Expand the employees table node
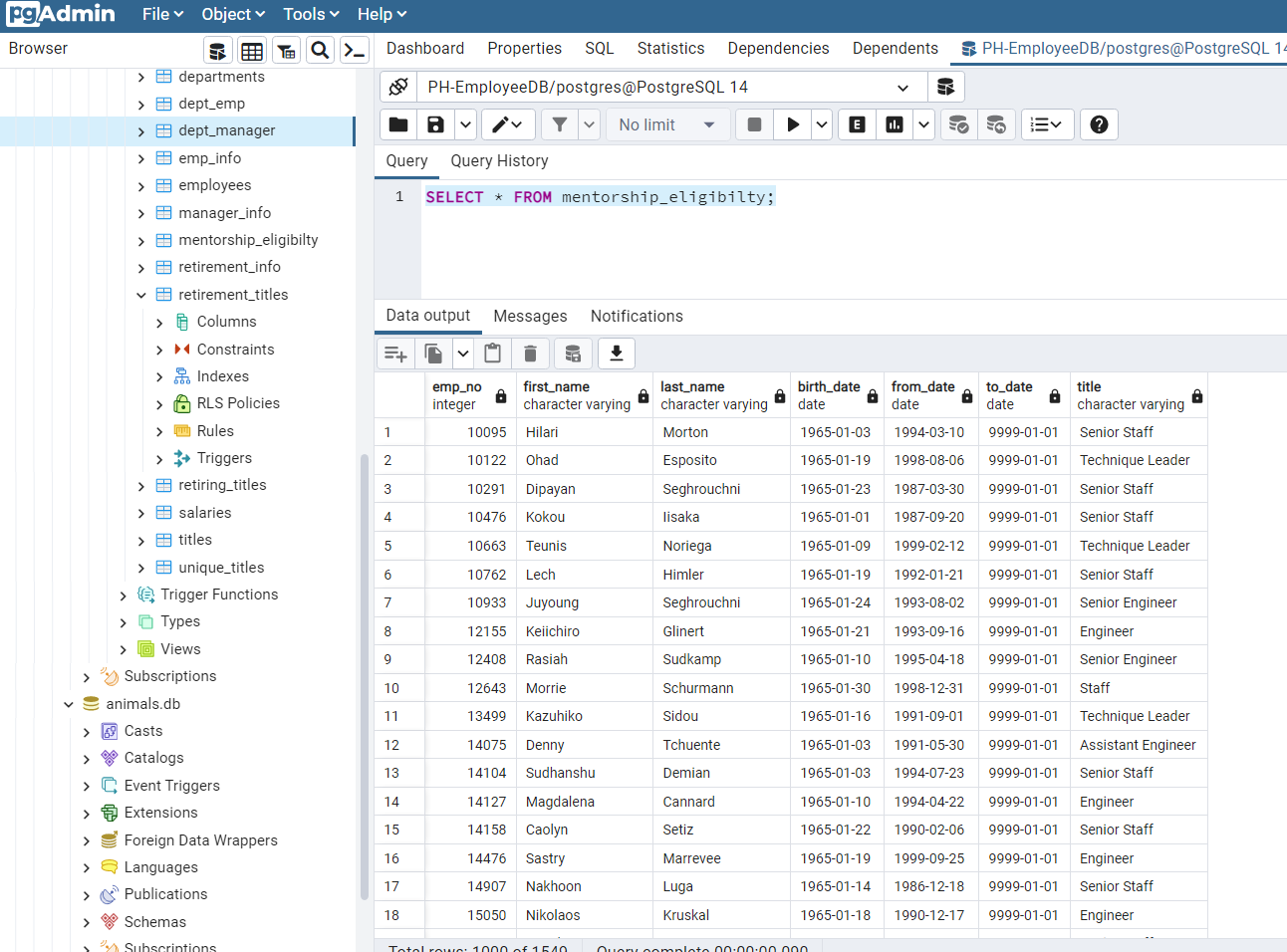1287x952 pixels. [140, 186]
